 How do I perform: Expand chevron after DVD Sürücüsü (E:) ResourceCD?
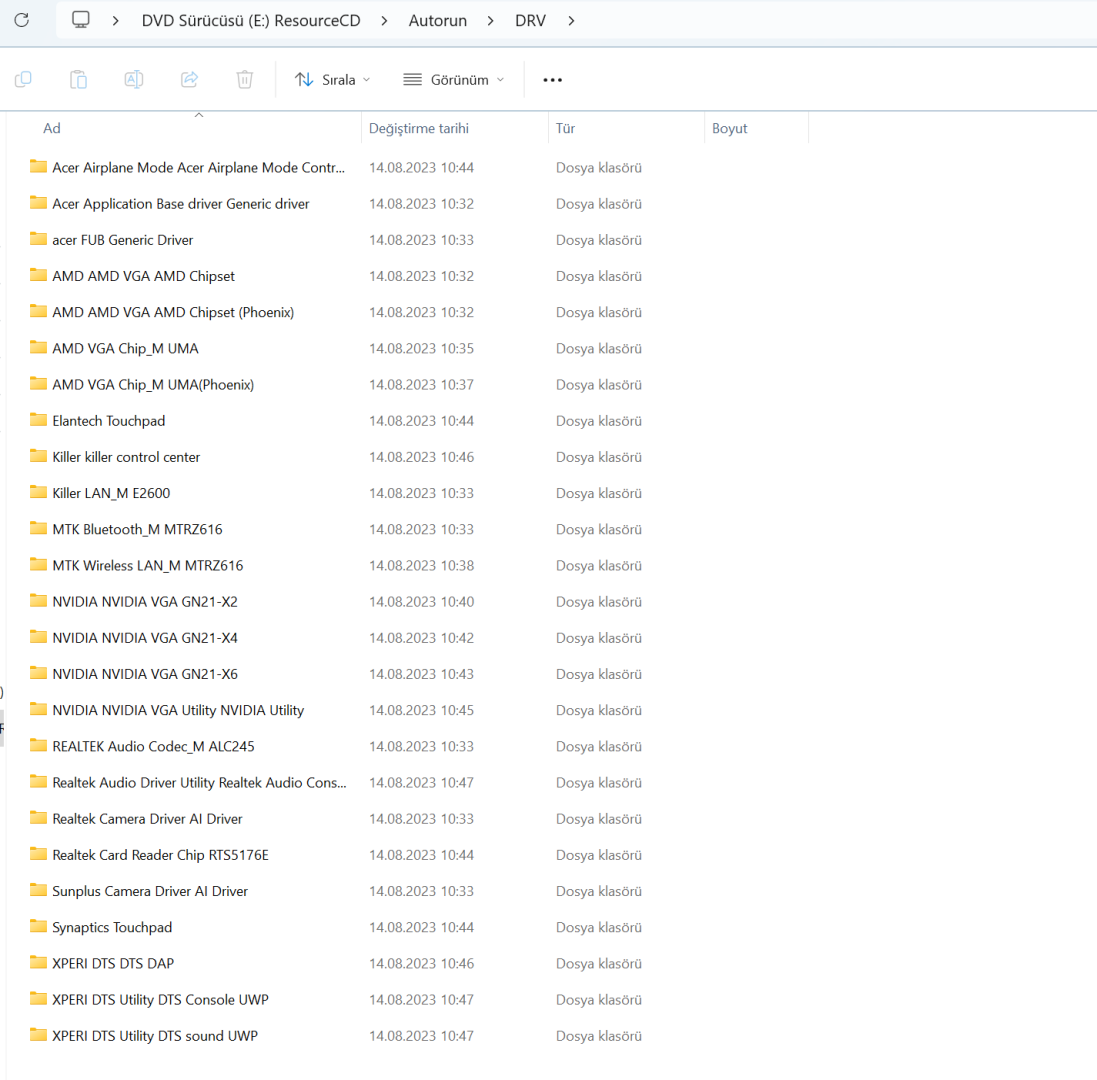point(384,21)
